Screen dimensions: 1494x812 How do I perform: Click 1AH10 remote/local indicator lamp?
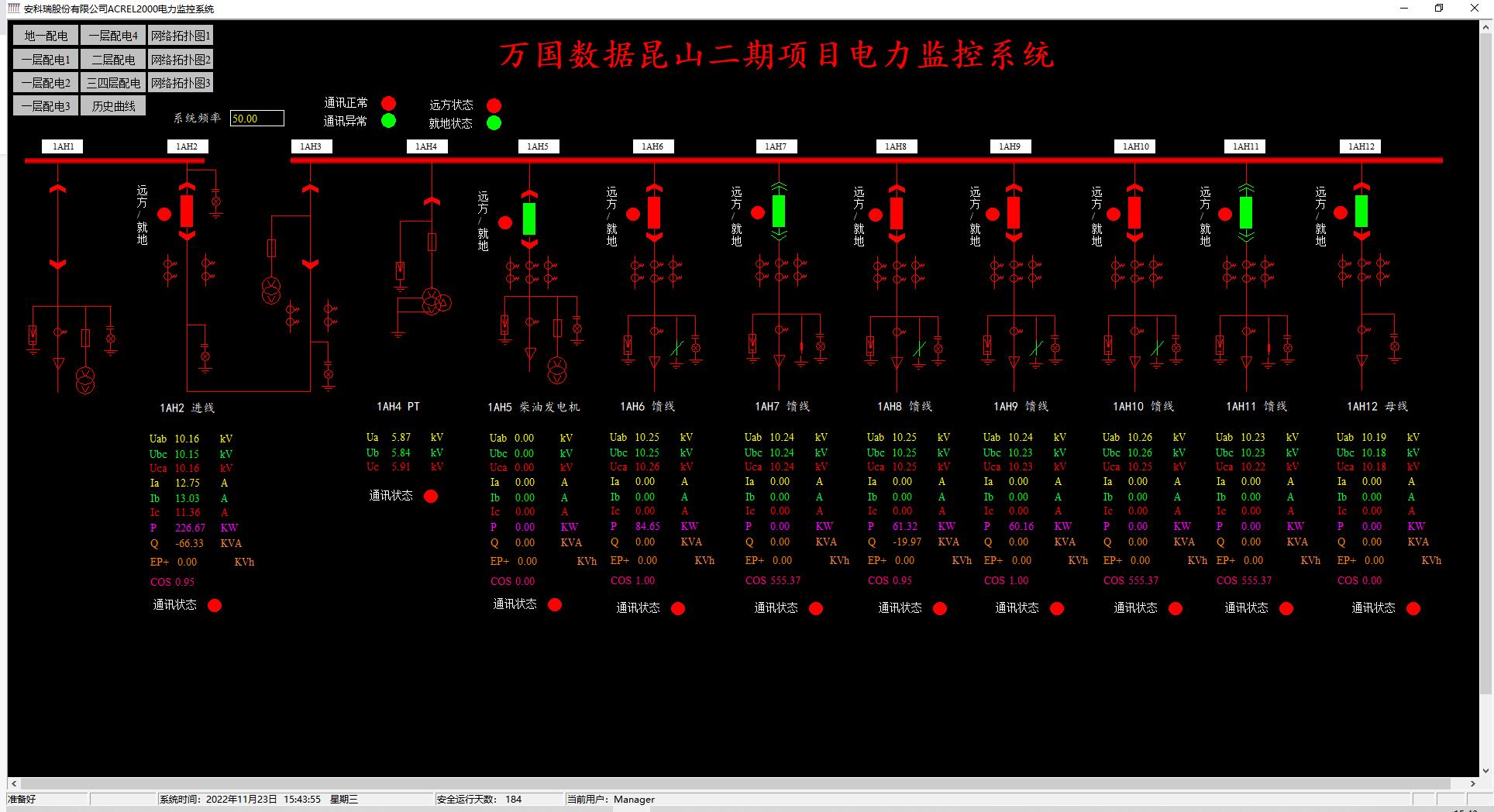[x=1114, y=215]
